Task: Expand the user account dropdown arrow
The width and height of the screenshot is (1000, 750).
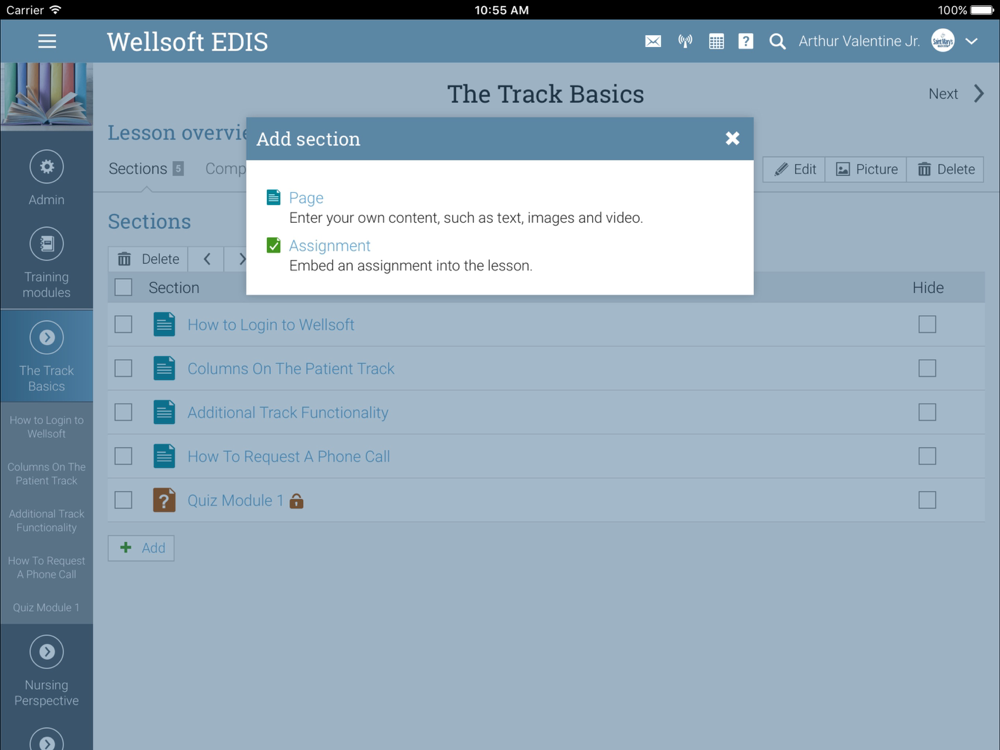Action: tap(971, 41)
